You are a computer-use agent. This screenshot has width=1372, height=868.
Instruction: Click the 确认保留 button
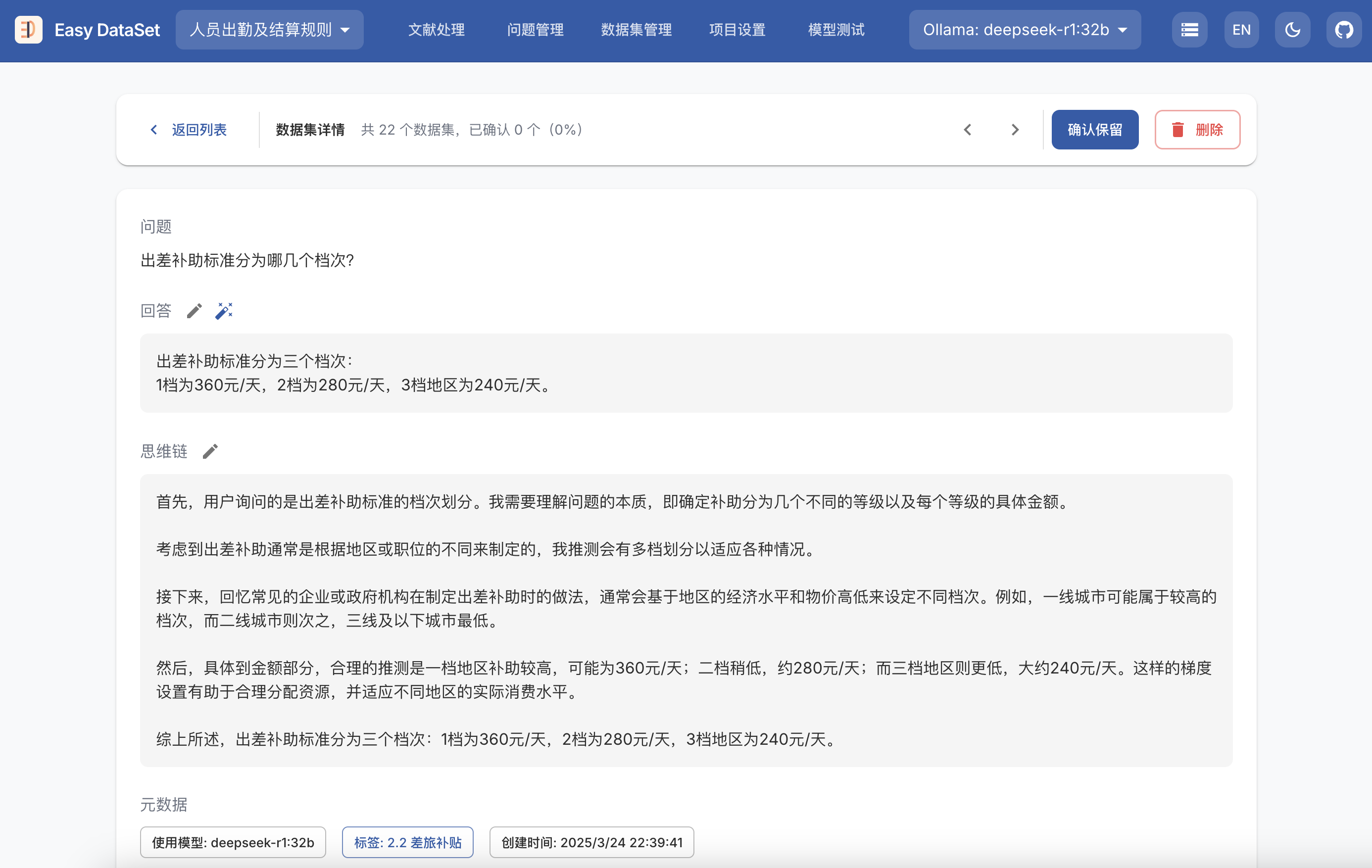coord(1094,130)
